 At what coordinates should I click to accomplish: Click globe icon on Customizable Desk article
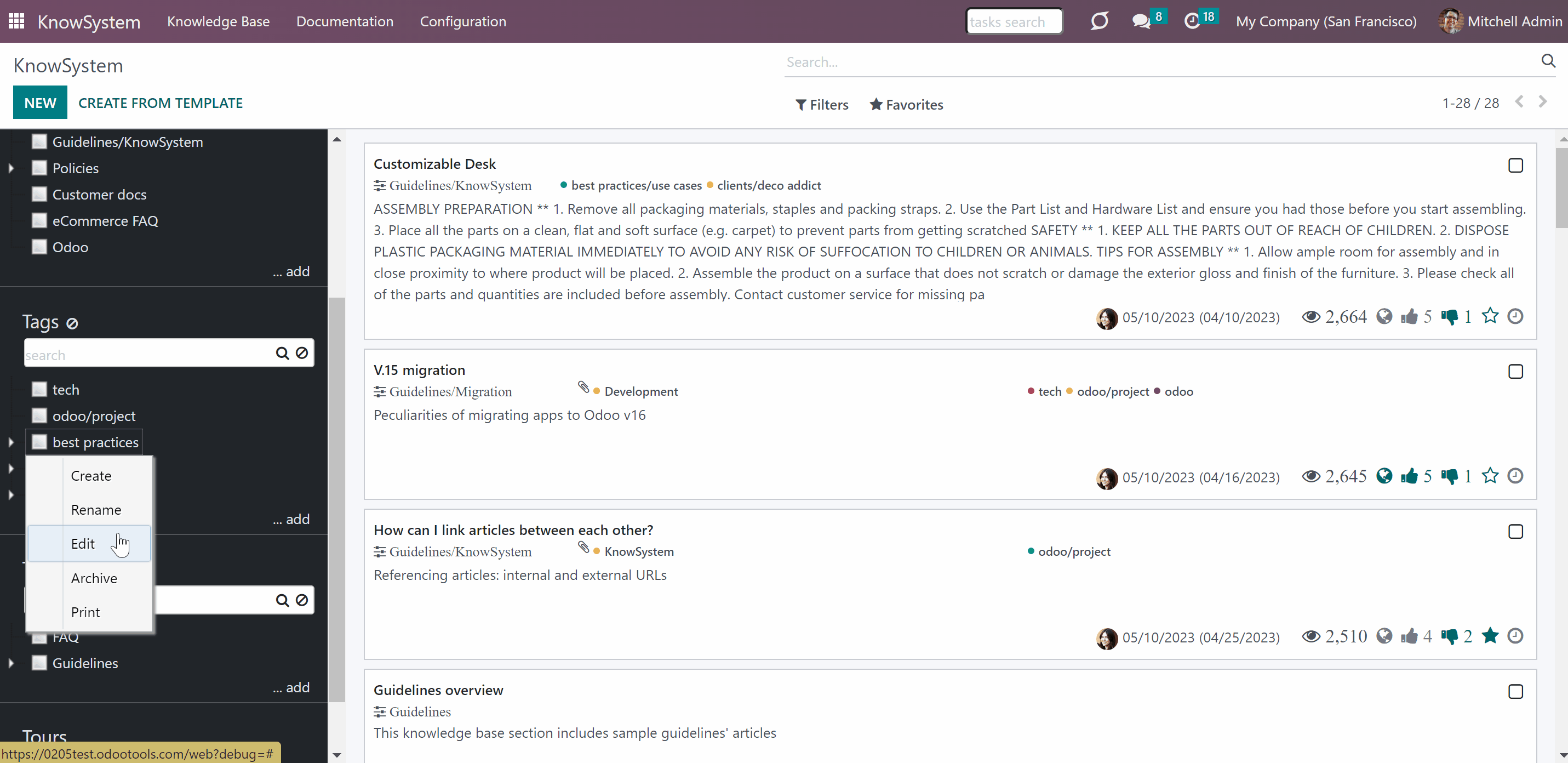coord(1384,317)
